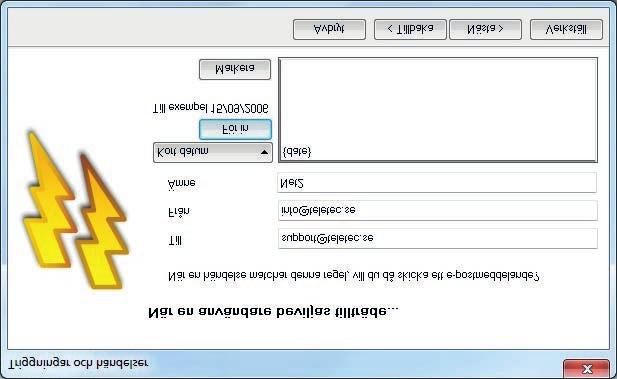Click the Ämne label
617x379 pixels.
click(181, 184)
